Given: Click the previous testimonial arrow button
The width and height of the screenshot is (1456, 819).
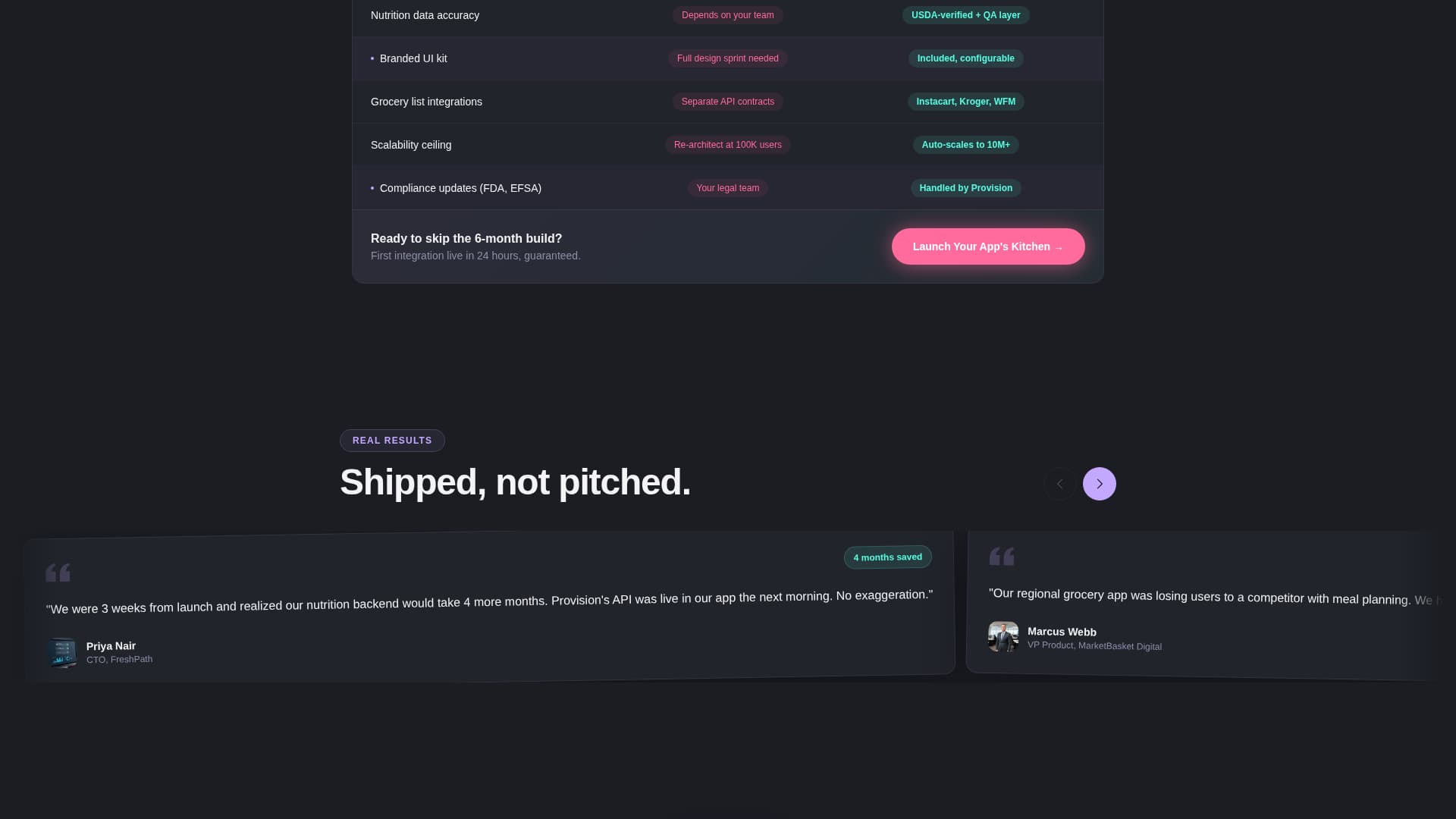Looking at the screenshot, I should tap(1059, 484).
